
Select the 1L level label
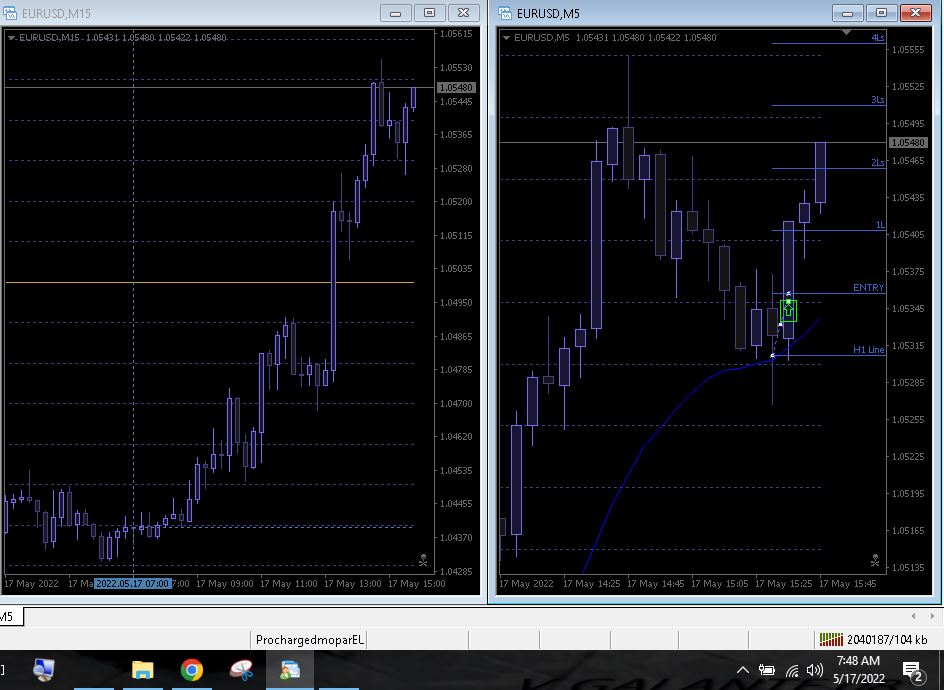(x=880, y=225)
